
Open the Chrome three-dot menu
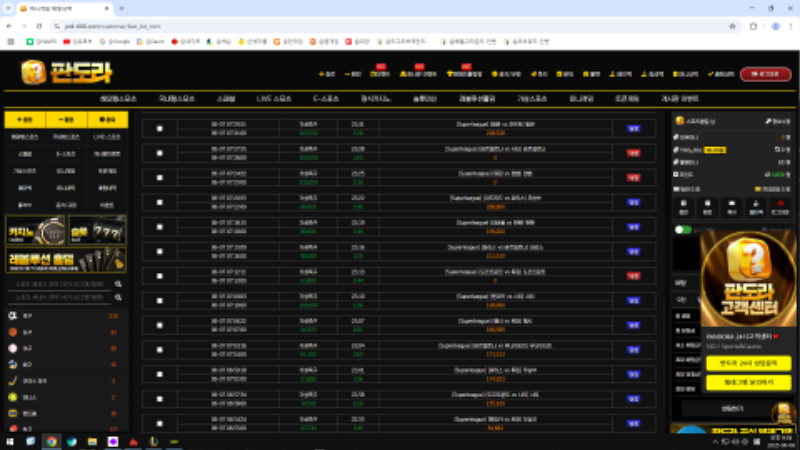[x=789, y=24]
